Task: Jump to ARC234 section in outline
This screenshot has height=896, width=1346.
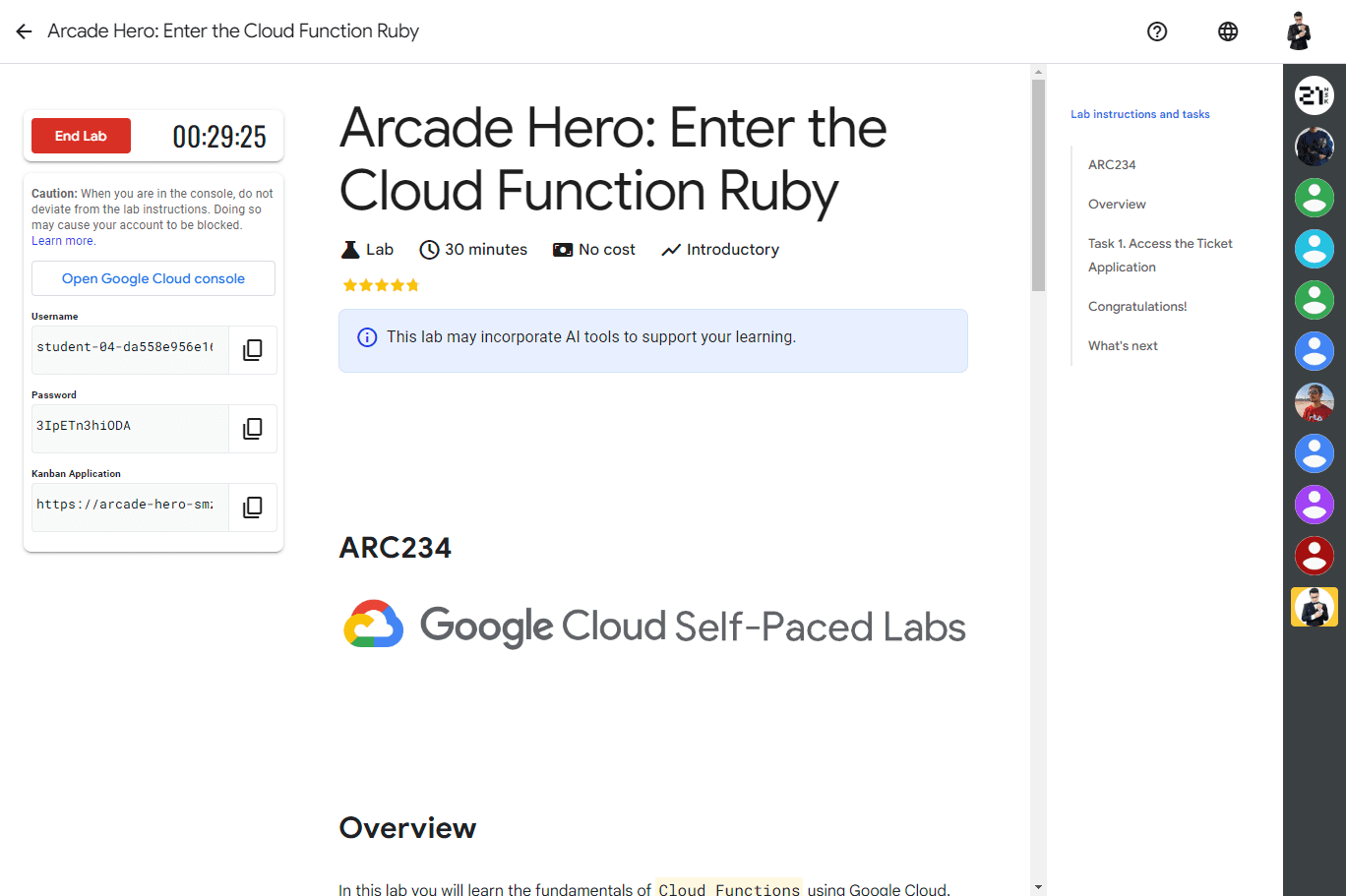Action: pos(1112,165)
